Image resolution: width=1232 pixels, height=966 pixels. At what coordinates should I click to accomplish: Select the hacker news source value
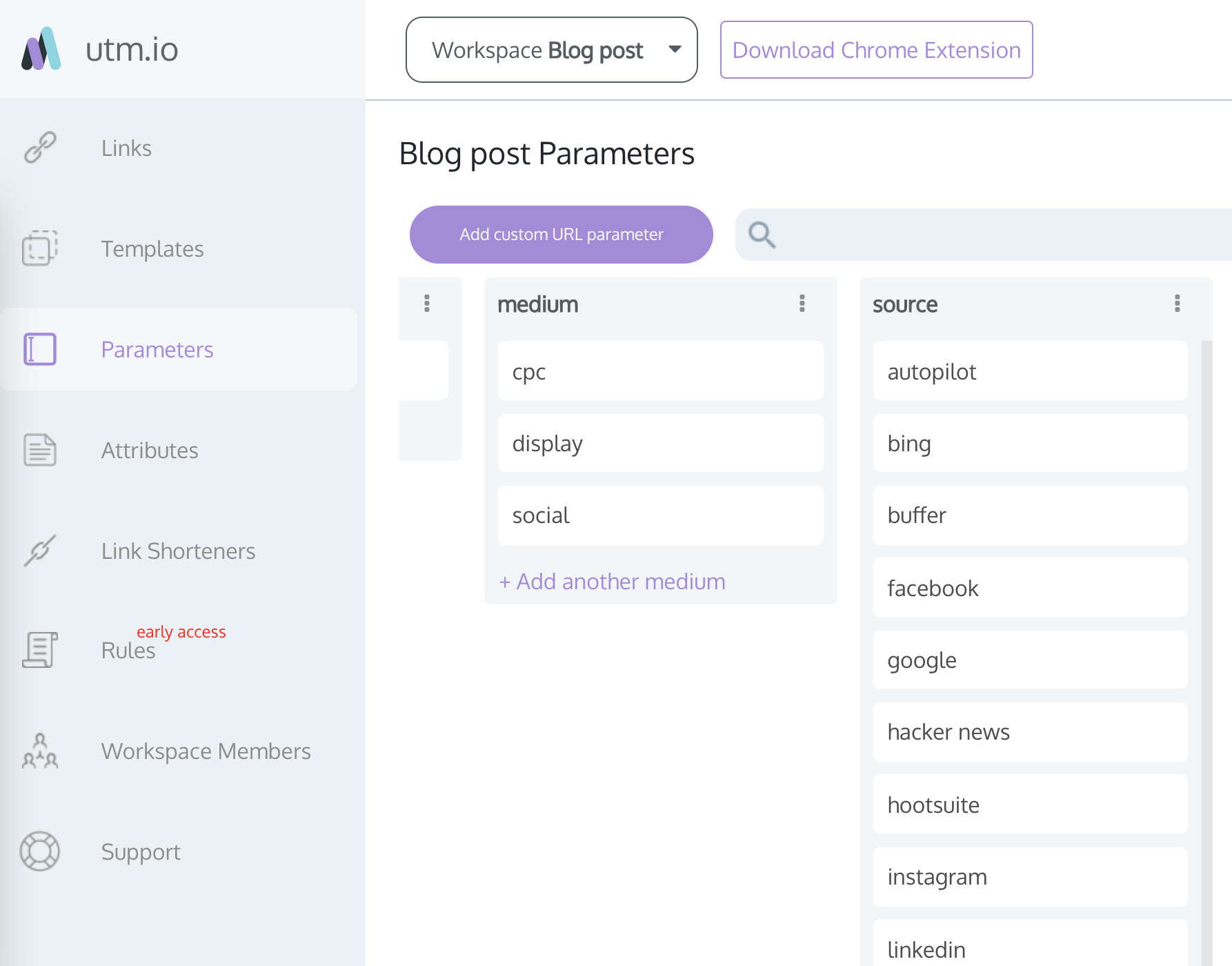[x=1031, y=731]
